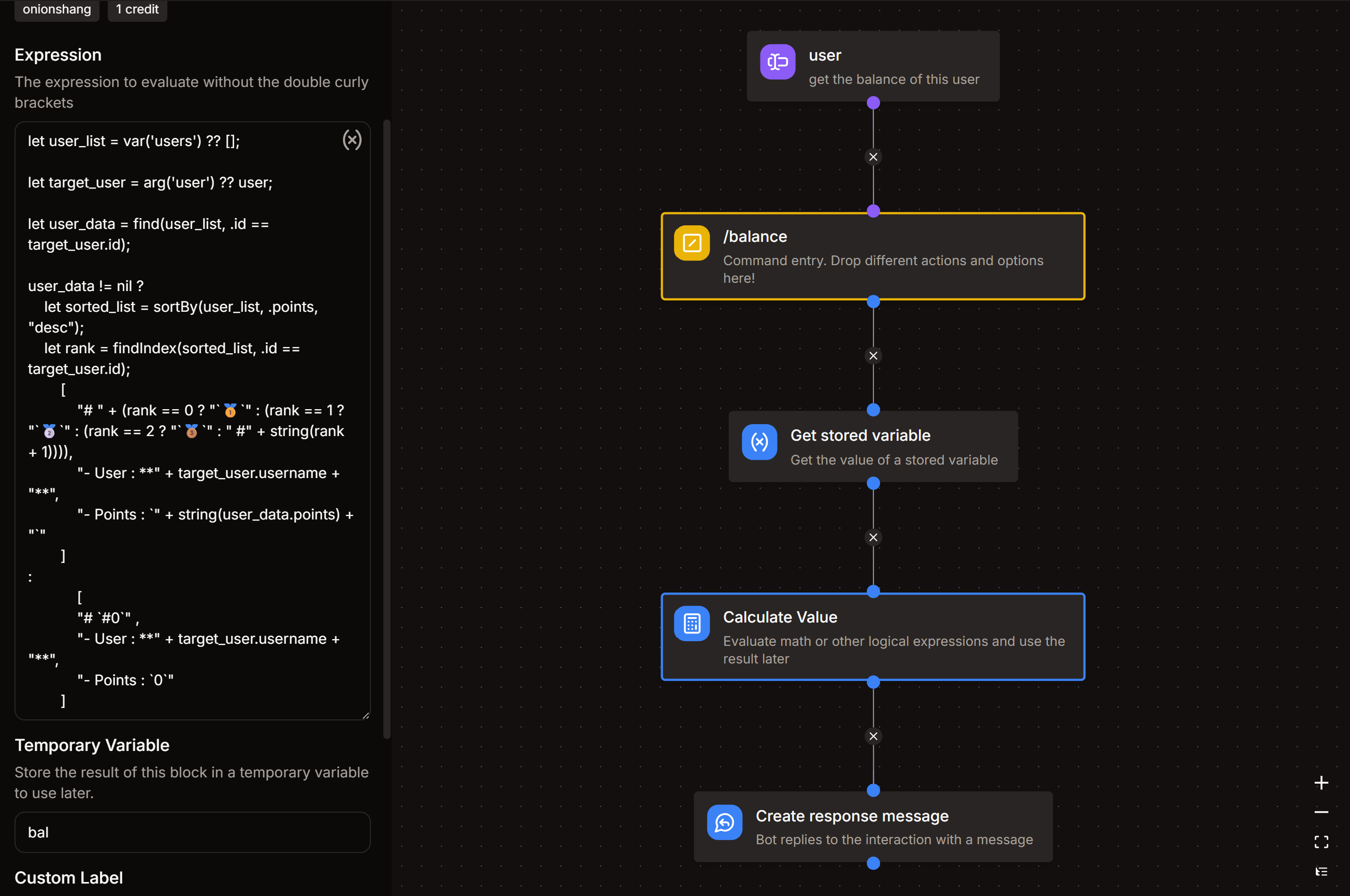
Task: Delete connection above Create response message
Action: coord(873,736)
